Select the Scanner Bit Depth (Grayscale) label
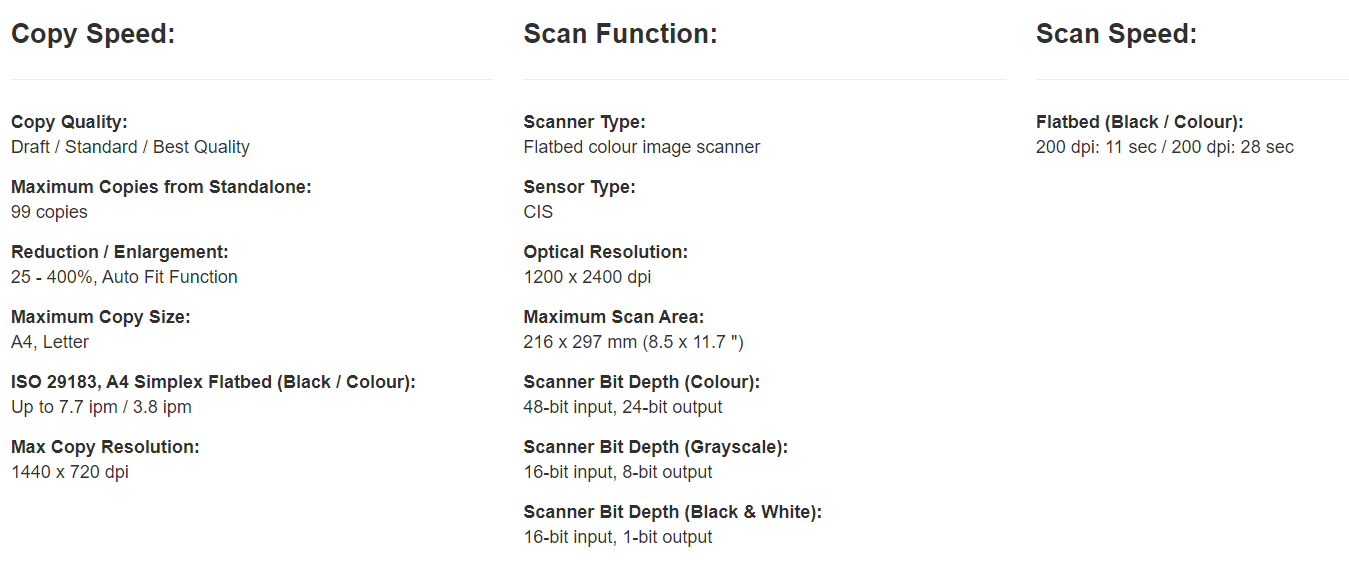 click(655, 447)
